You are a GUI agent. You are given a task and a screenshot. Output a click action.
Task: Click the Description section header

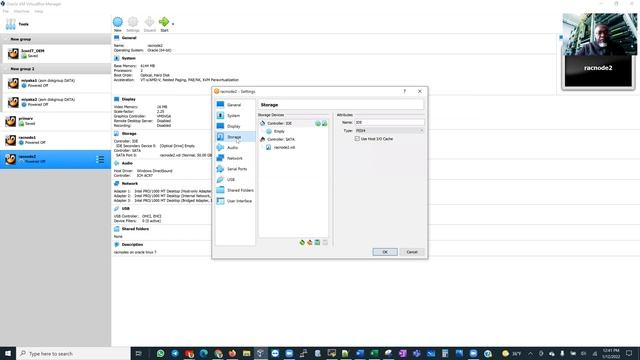pos(132,244)
